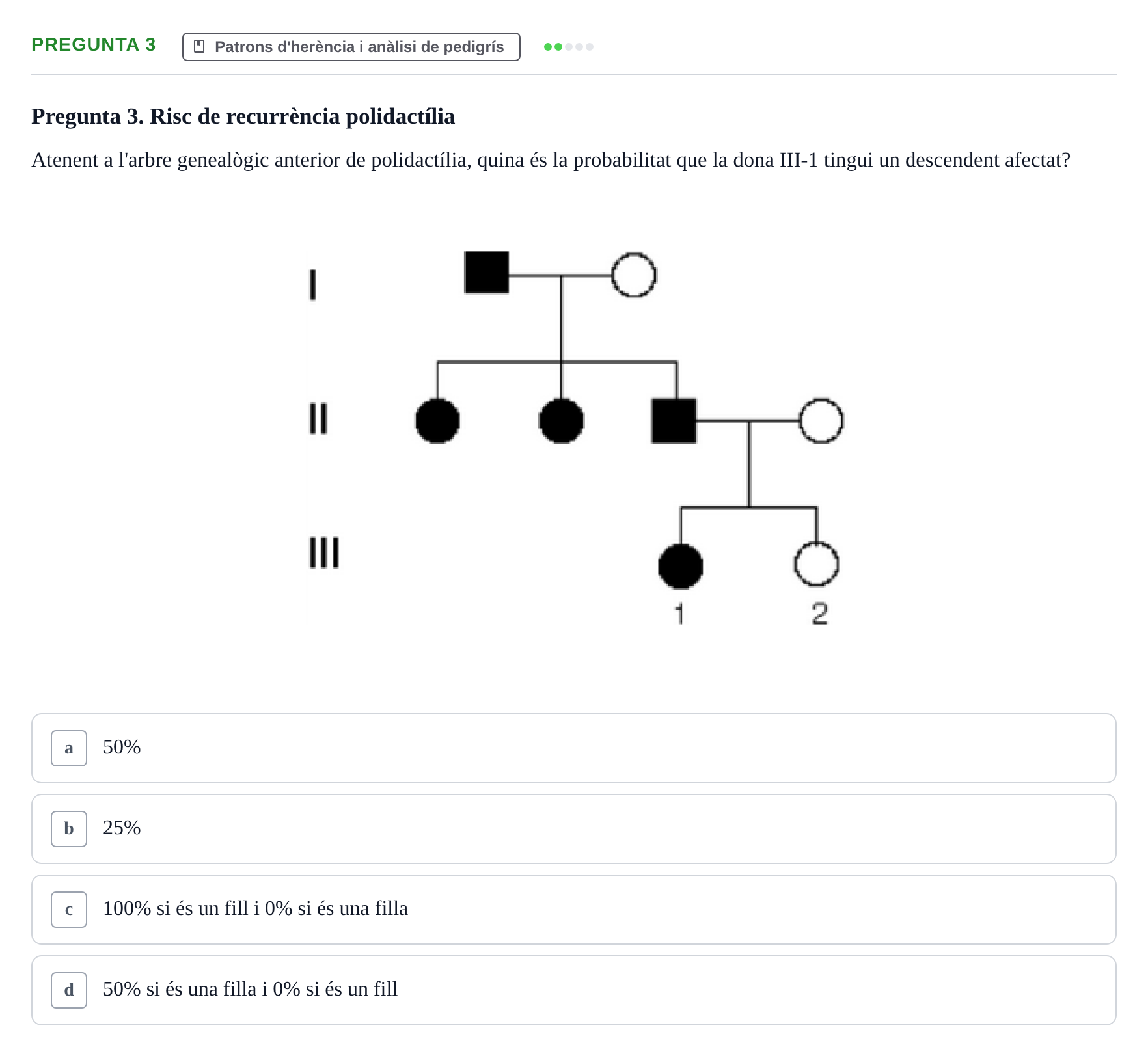Click the book icon in topic tag

pos(200,47)
